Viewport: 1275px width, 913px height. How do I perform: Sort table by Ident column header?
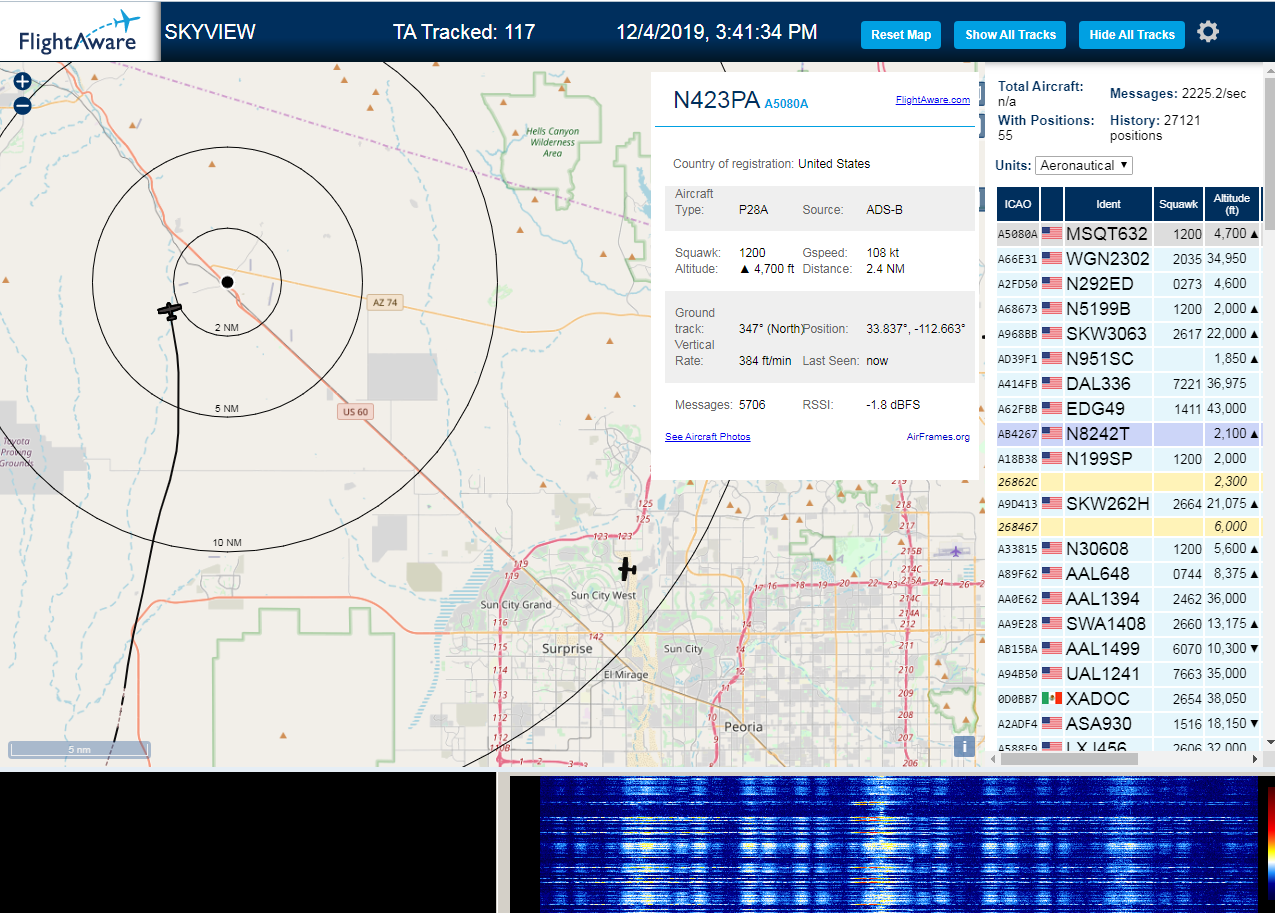click(1108, 204)
